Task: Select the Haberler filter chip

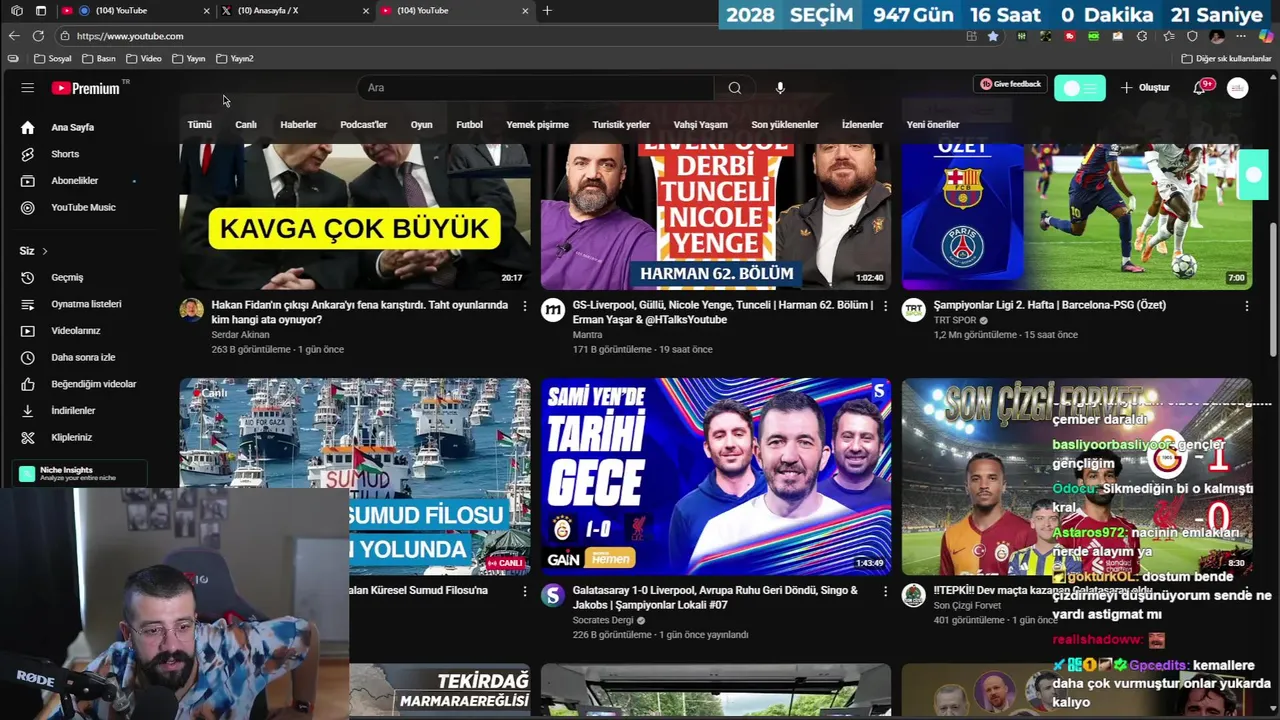Action: pos(298,125)
